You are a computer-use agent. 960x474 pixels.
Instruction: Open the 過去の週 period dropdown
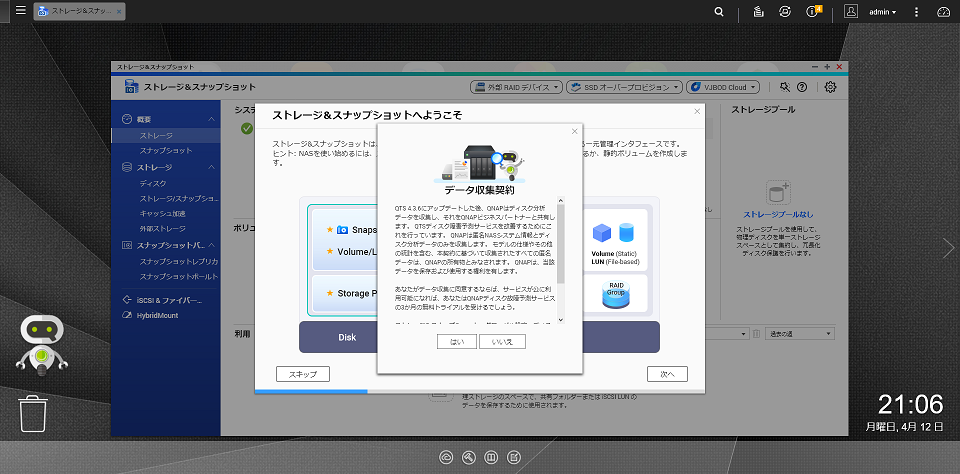click(801, 333)
